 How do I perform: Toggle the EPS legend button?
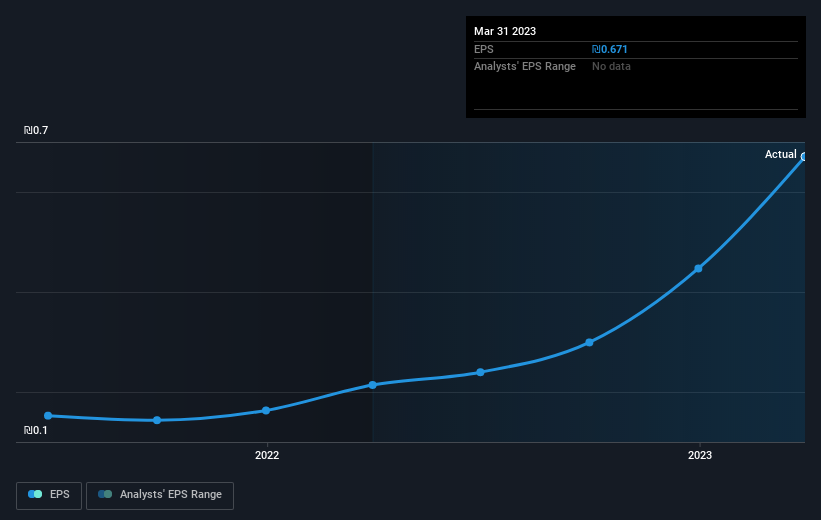(x=49, y=495)
